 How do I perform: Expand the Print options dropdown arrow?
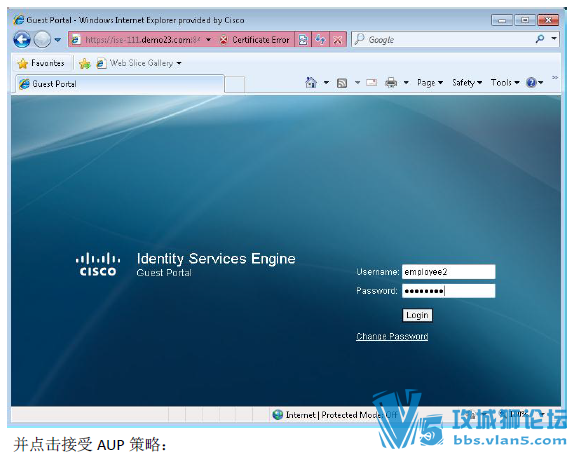pos(406,83)
